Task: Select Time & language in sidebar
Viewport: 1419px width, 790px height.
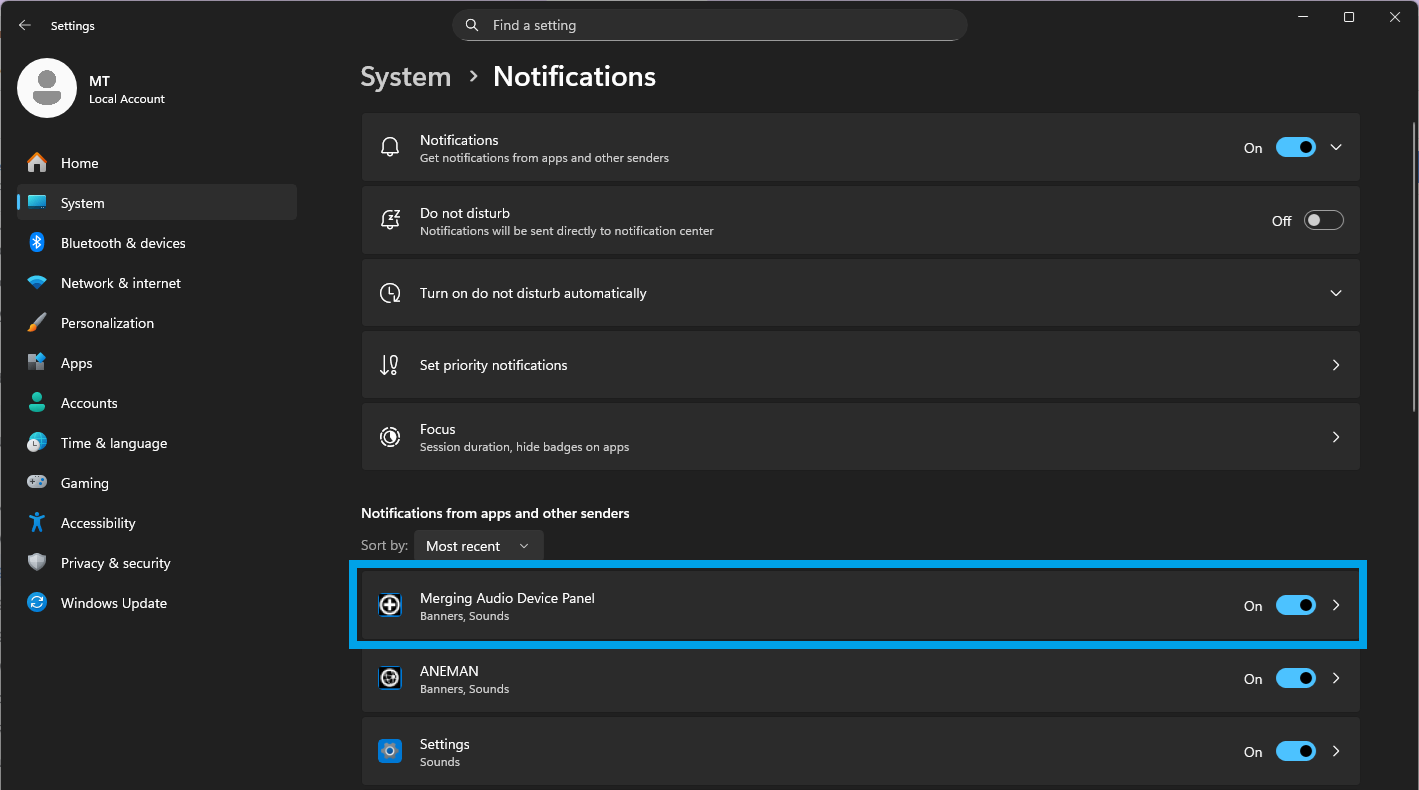Action: (157, 443)
